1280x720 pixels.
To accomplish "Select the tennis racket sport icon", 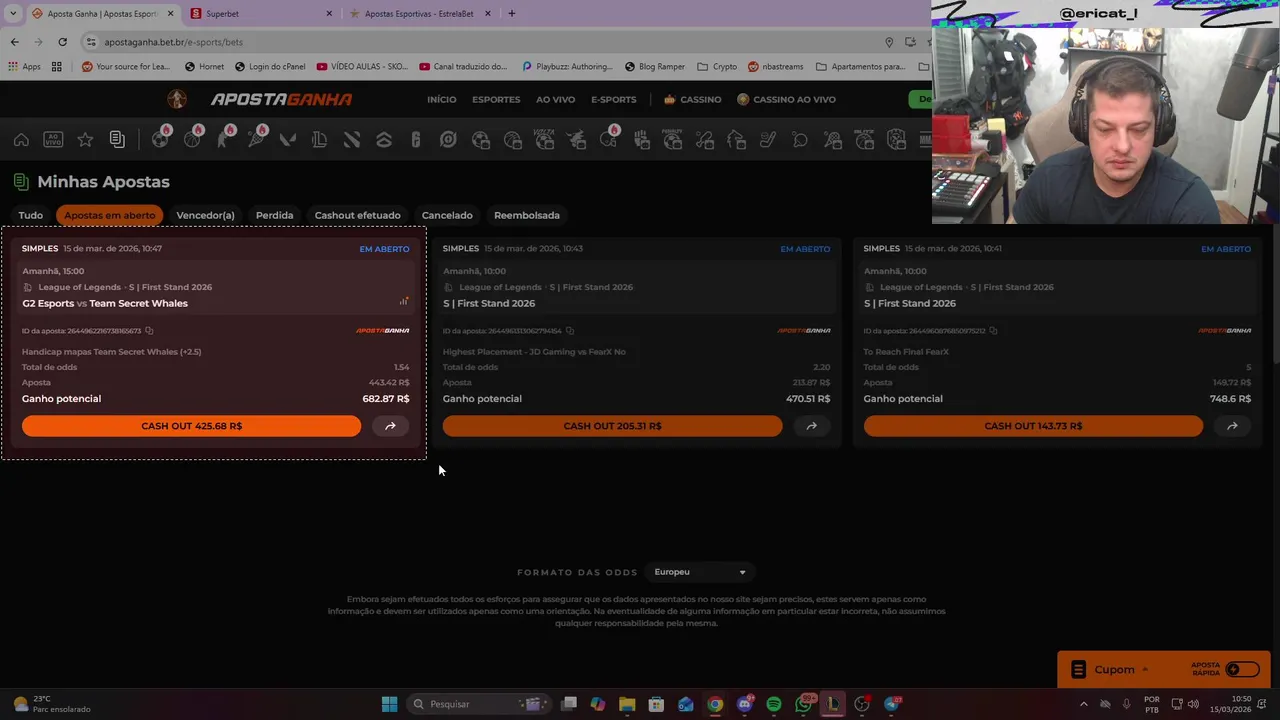I will 256,140.
